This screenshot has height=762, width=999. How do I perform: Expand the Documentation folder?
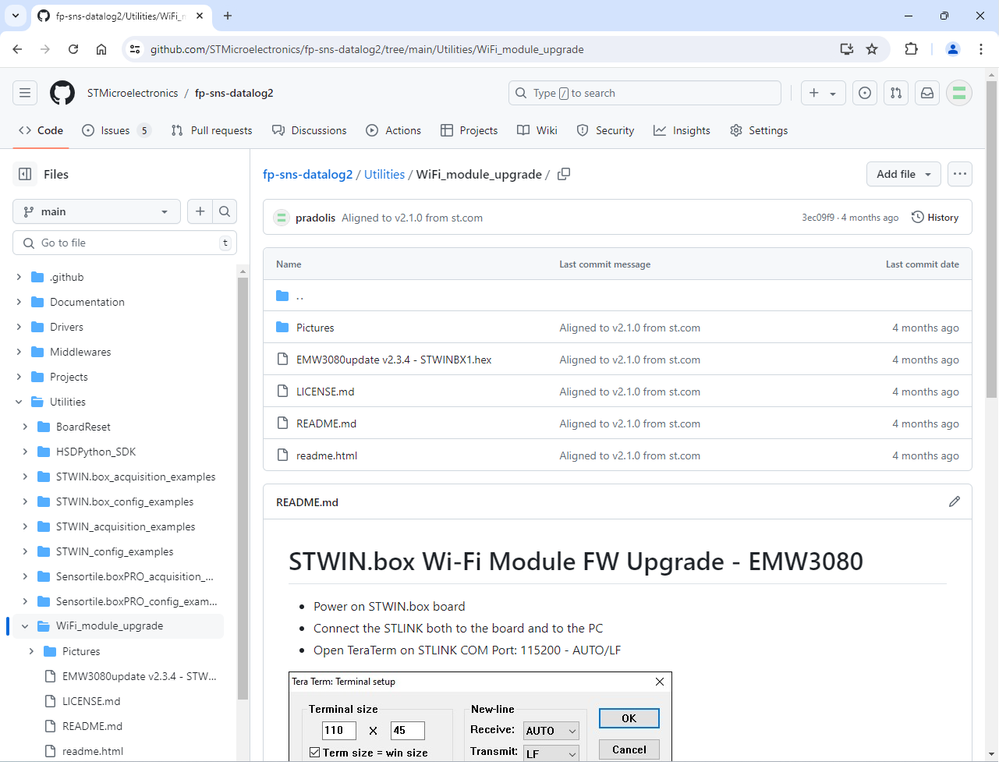coord(18,302)
